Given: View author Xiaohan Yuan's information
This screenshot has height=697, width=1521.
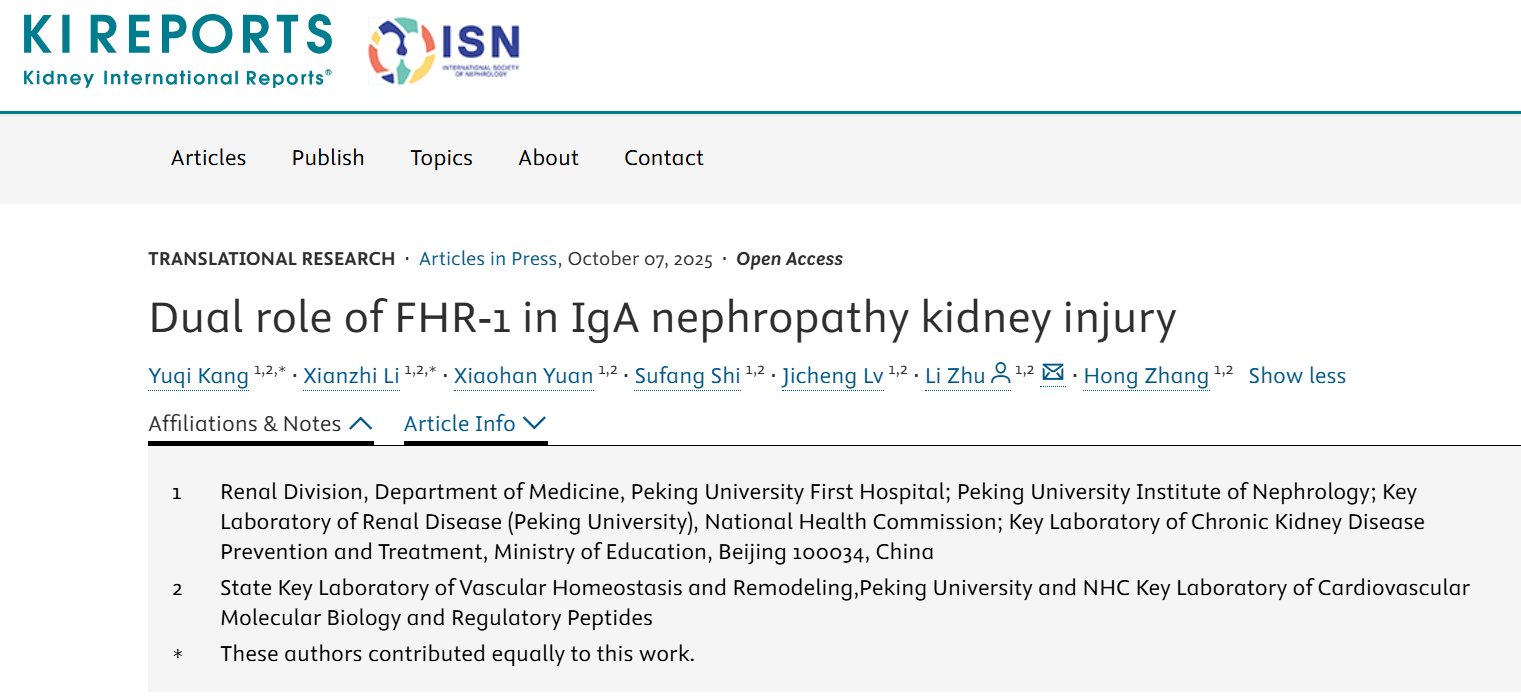Looking at the screenshot, I should (x=523, y=376).
